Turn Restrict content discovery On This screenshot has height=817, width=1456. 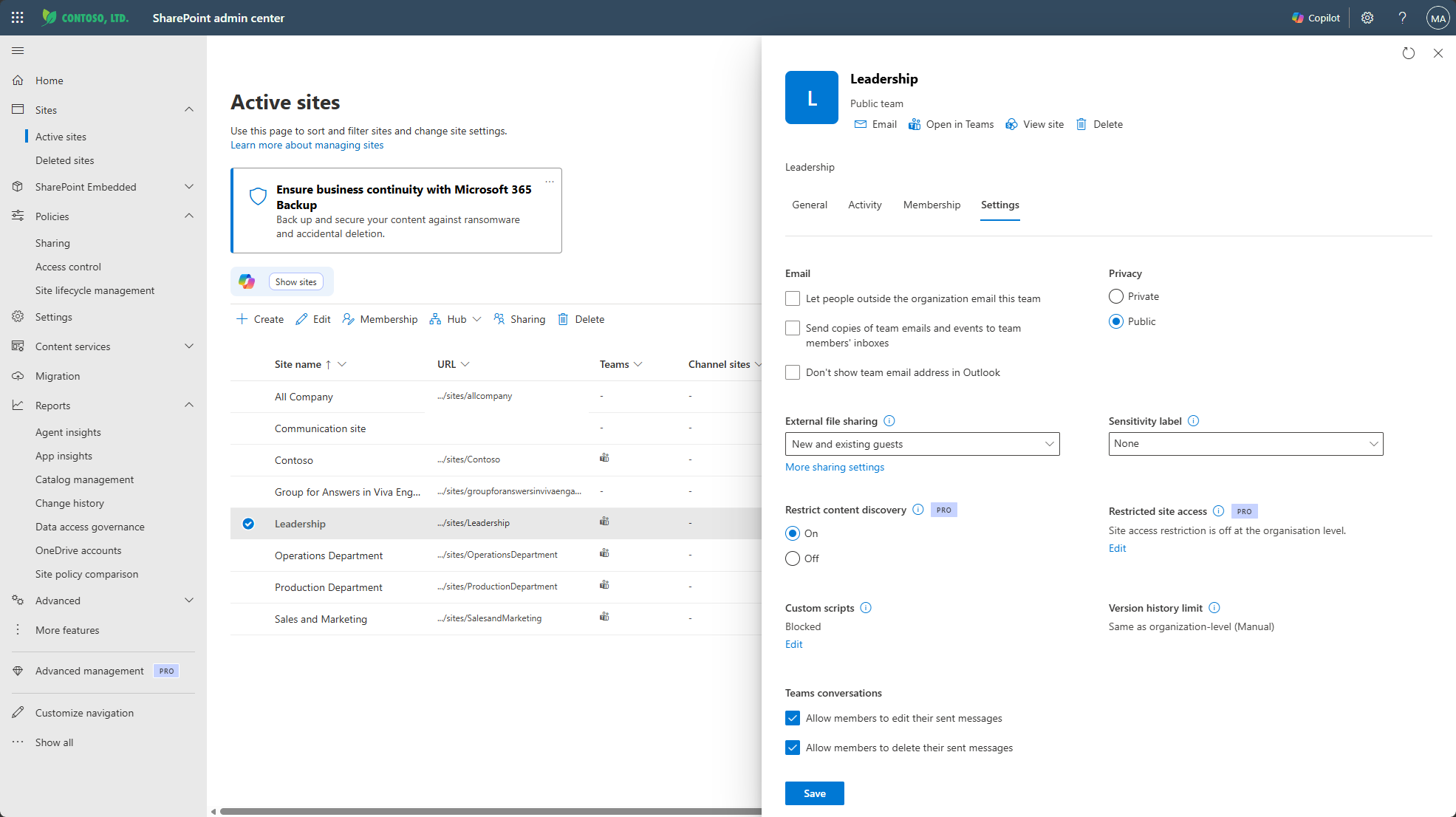(793, 533)
